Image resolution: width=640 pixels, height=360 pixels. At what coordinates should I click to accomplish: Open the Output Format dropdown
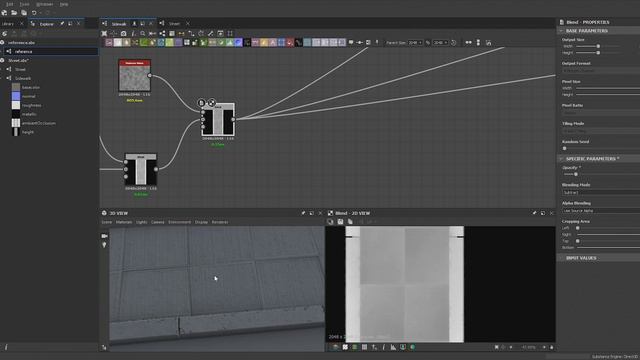tap(601, 71)
